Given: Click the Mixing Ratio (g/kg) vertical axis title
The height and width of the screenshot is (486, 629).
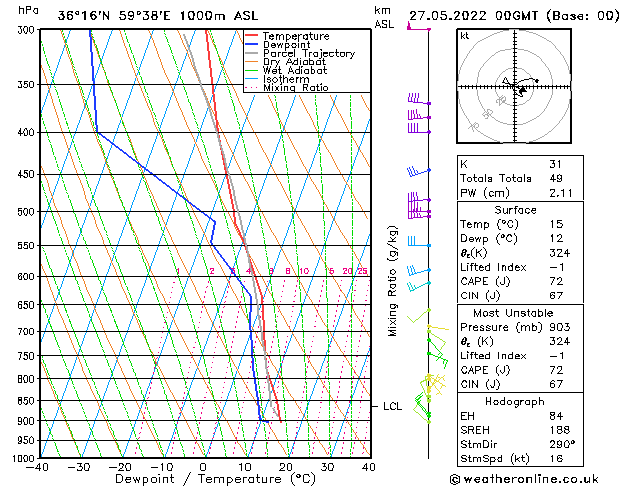Looking at the screenshot, I should tap(392, 281).
